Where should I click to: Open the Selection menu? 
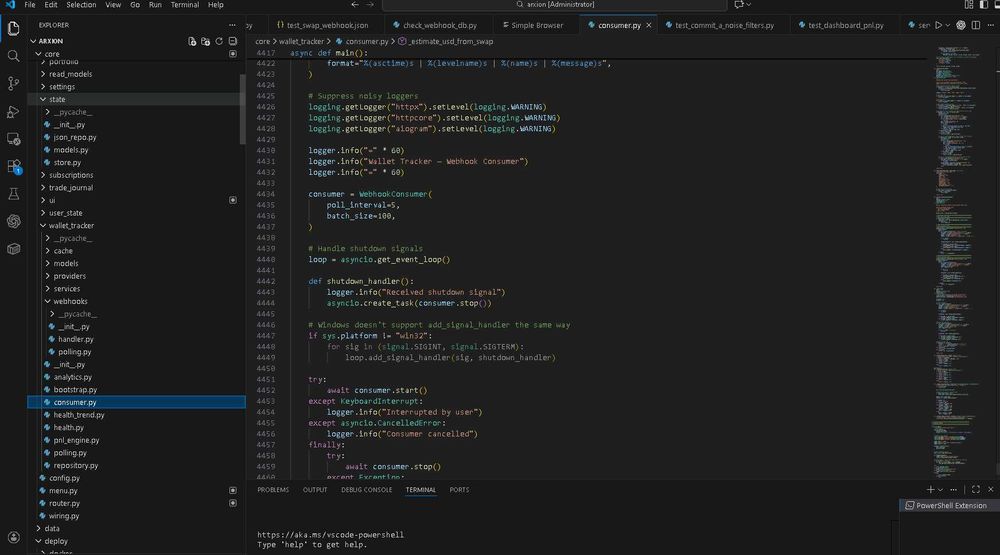81,4
